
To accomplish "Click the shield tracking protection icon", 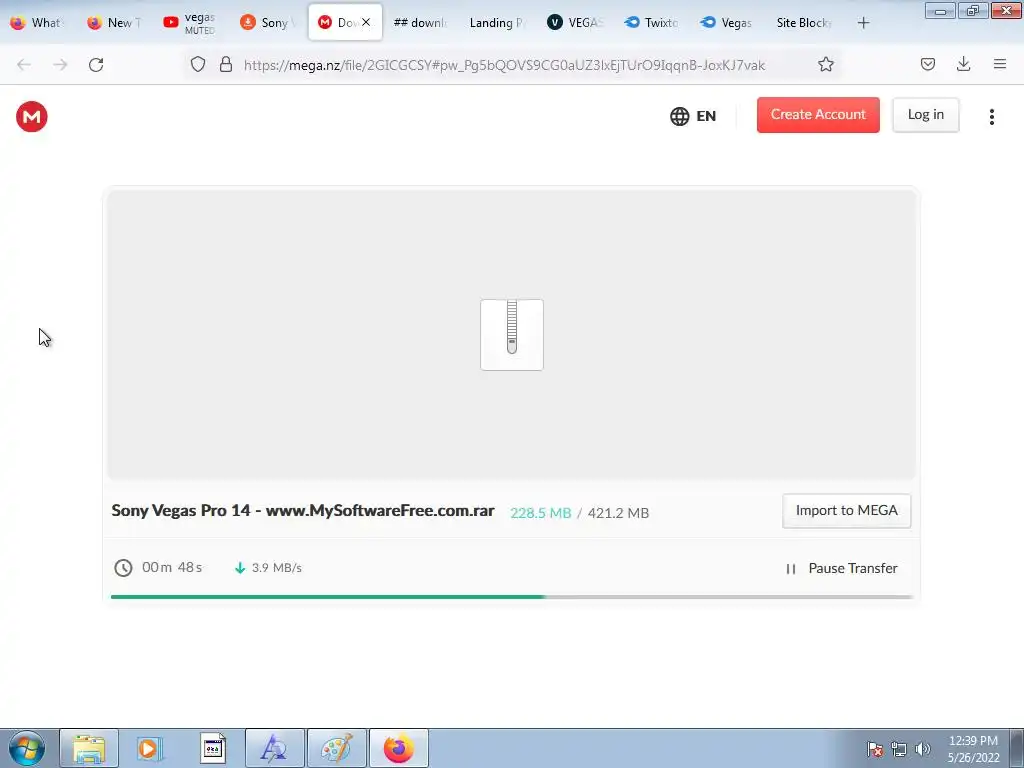I will coord(198,64).
